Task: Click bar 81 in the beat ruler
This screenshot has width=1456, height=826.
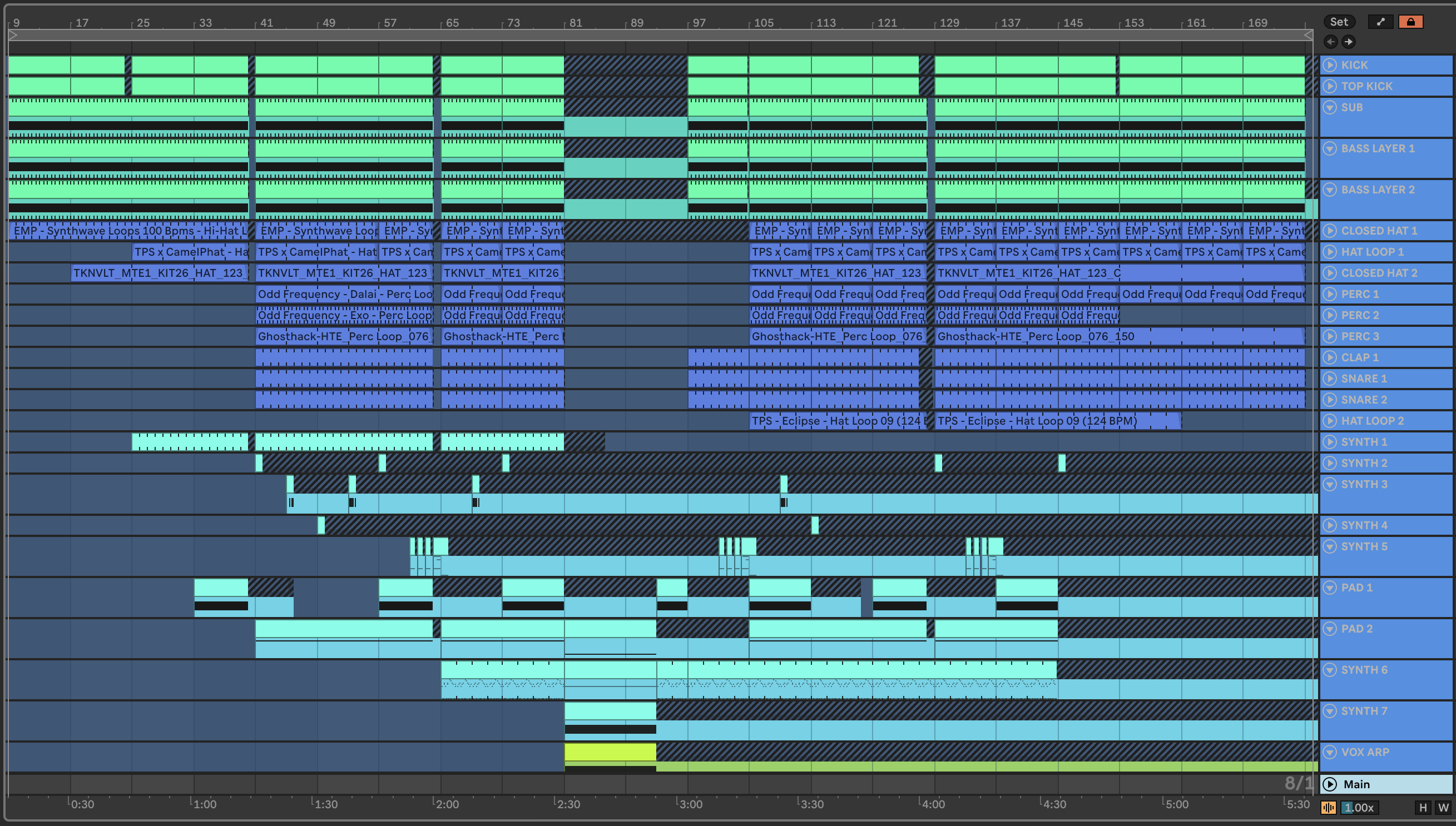Action: pyautogui.click(x=576, y=23)
